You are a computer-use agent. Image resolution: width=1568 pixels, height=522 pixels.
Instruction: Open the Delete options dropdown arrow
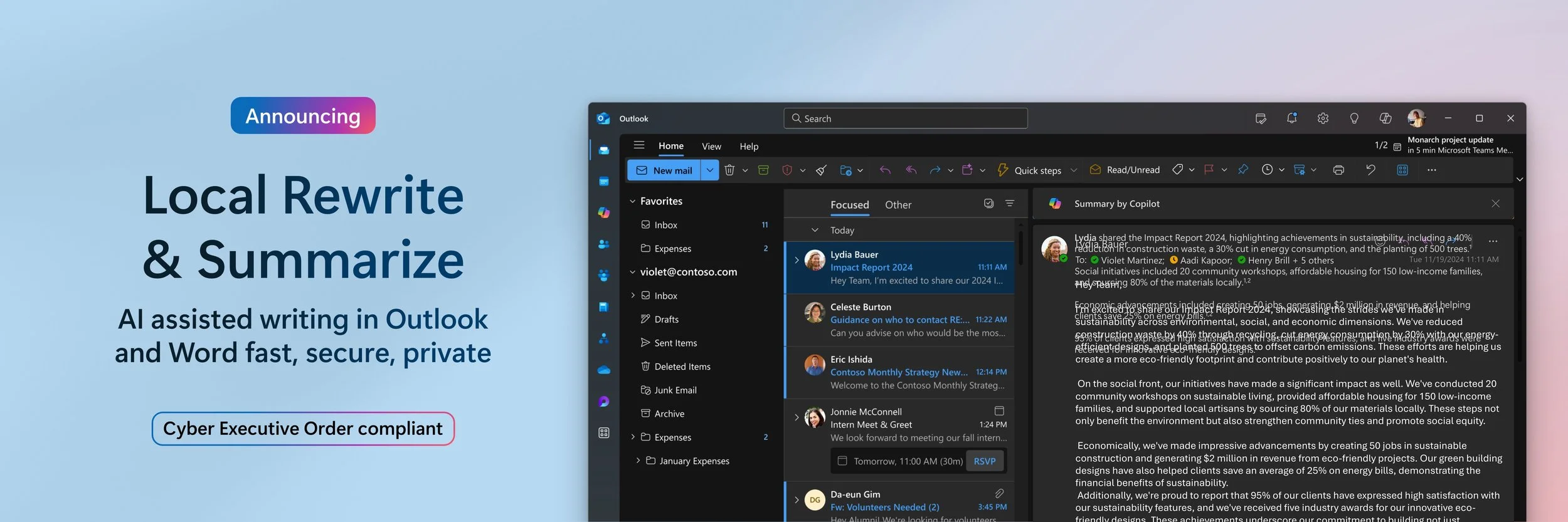(745, 170)
